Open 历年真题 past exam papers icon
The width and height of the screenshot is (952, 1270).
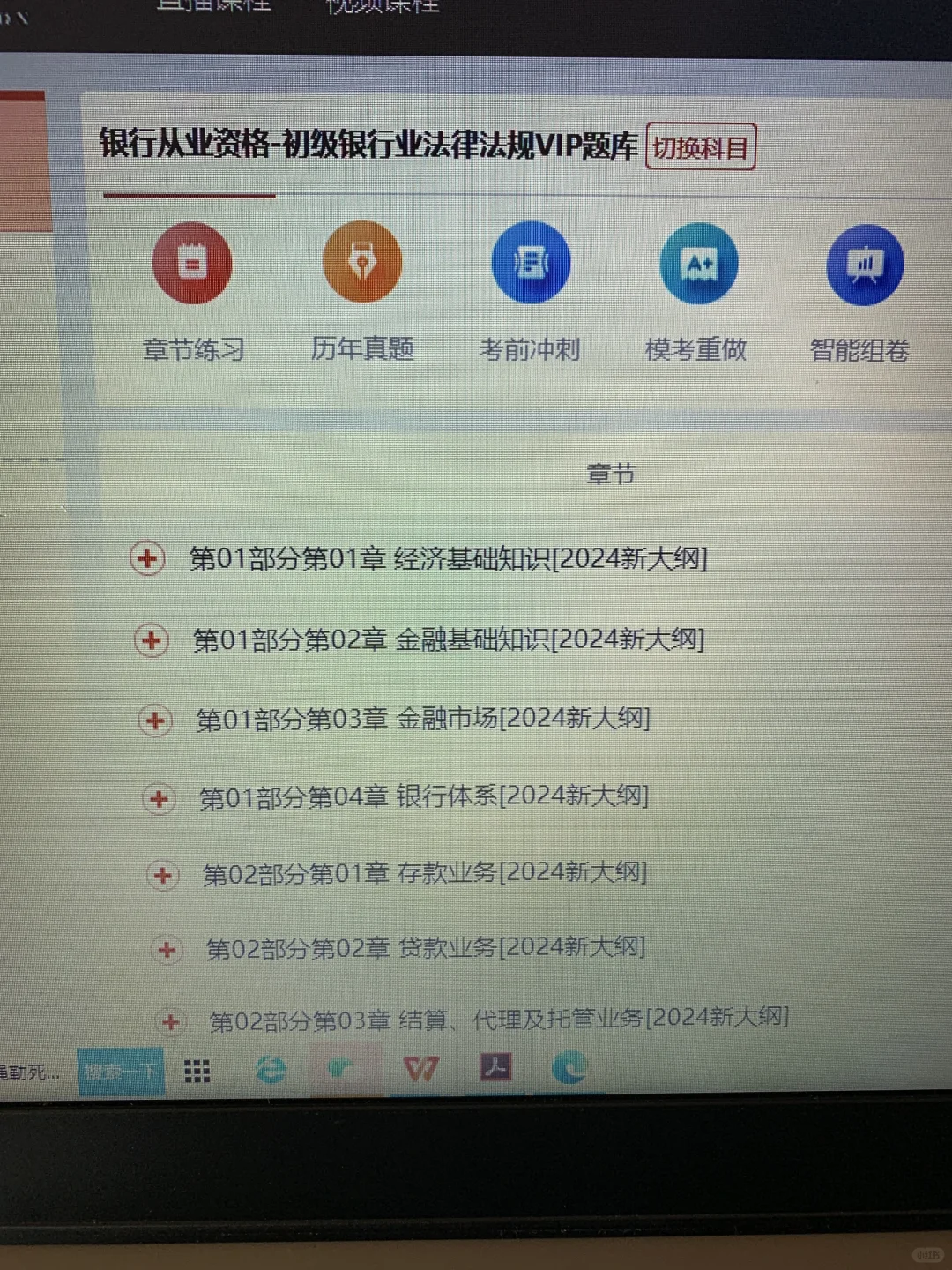(x=361, y=262)
